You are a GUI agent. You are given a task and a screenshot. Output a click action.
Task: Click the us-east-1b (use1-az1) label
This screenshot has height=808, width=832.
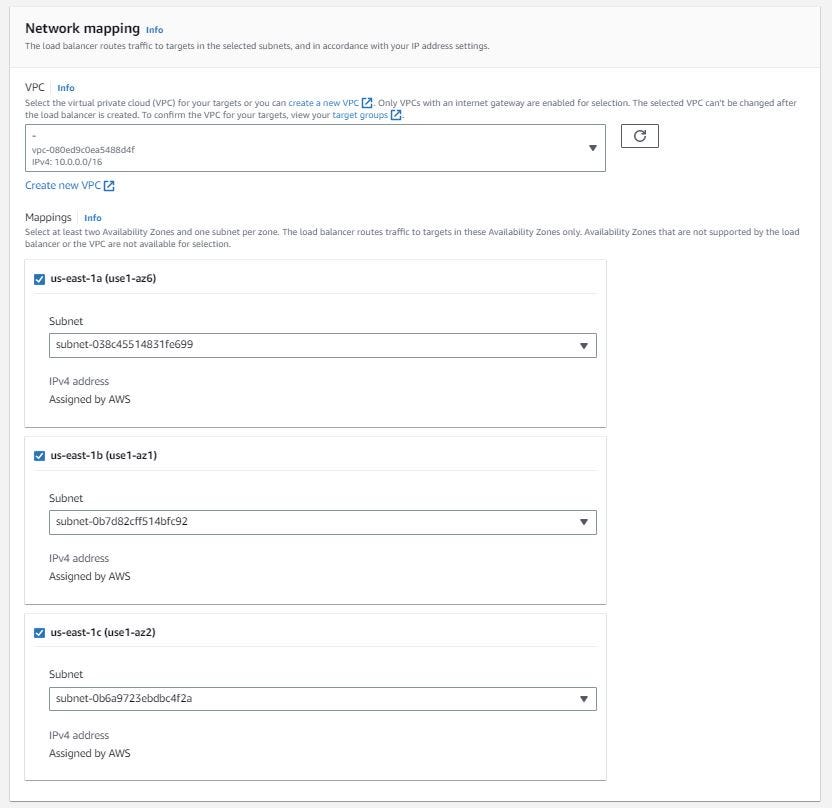click(103, 455)
